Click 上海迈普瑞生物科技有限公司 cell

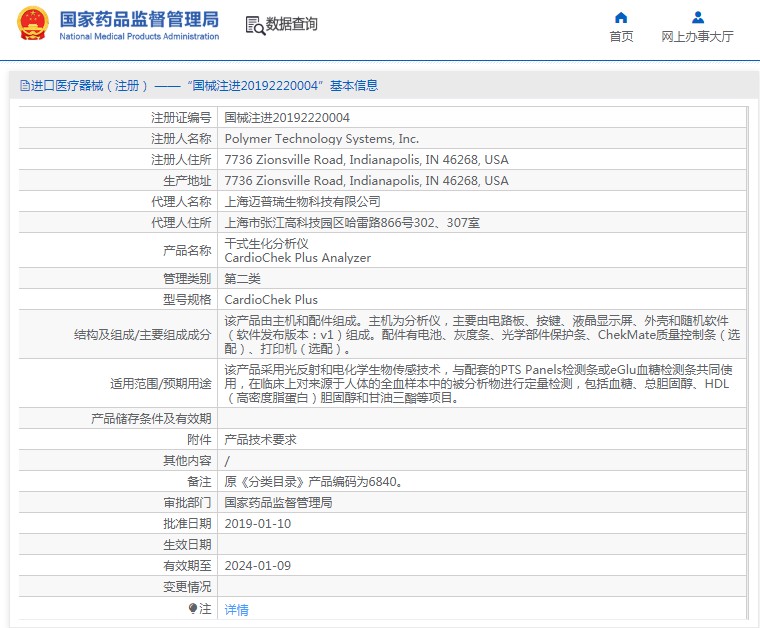pyautogui.click(x=302, y=202)
